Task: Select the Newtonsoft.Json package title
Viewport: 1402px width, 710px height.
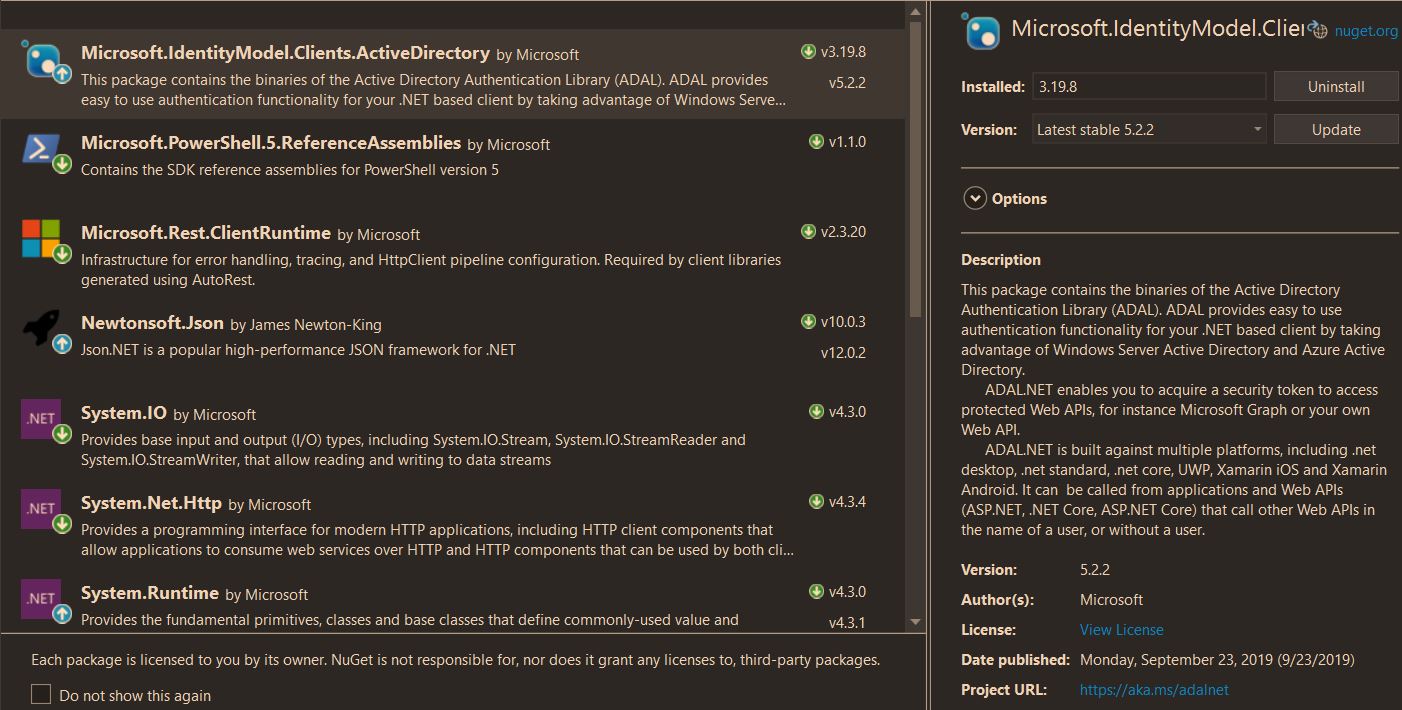Action: coord(152,323)
